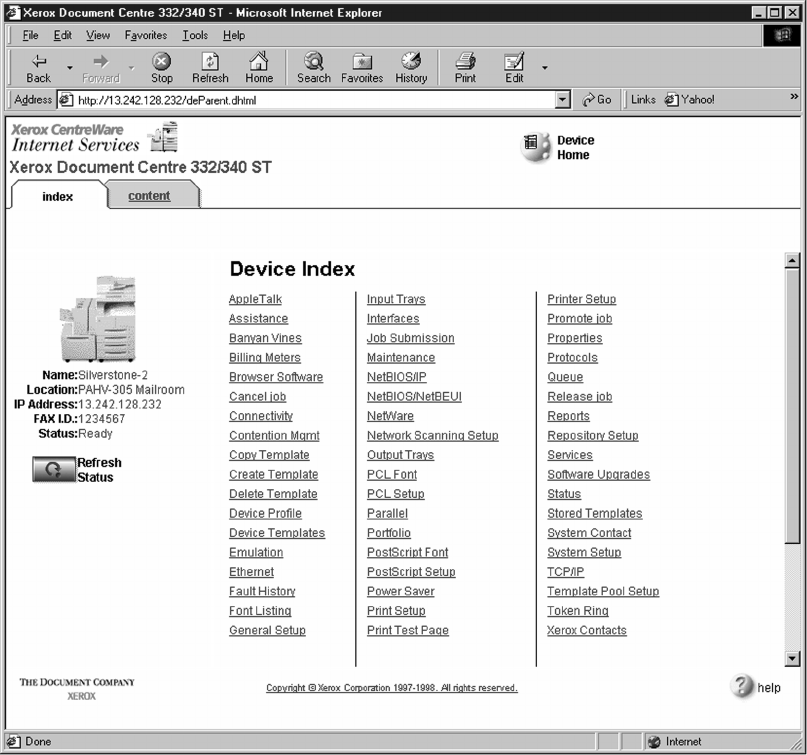Open the Fault History link
Image resolution: width=807 pixels, height=755 pixels.
pyautogui.click(x=262, y=591)
